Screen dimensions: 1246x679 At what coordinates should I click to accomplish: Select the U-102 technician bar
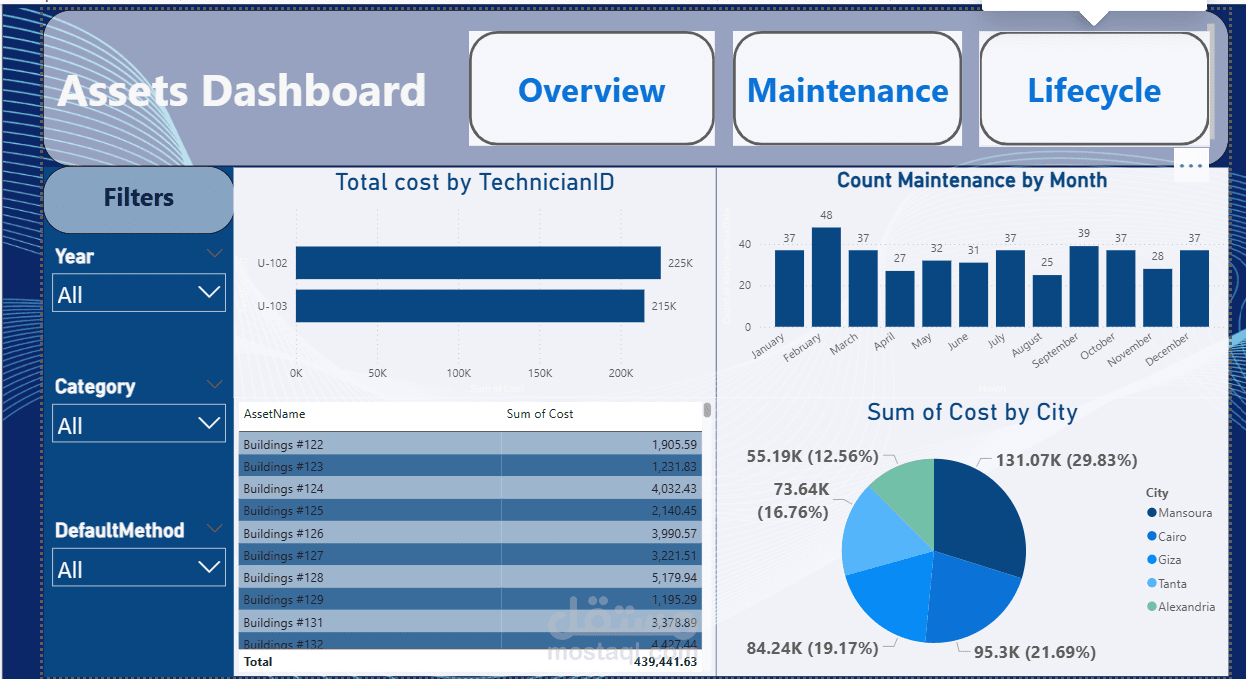(478, 263)
